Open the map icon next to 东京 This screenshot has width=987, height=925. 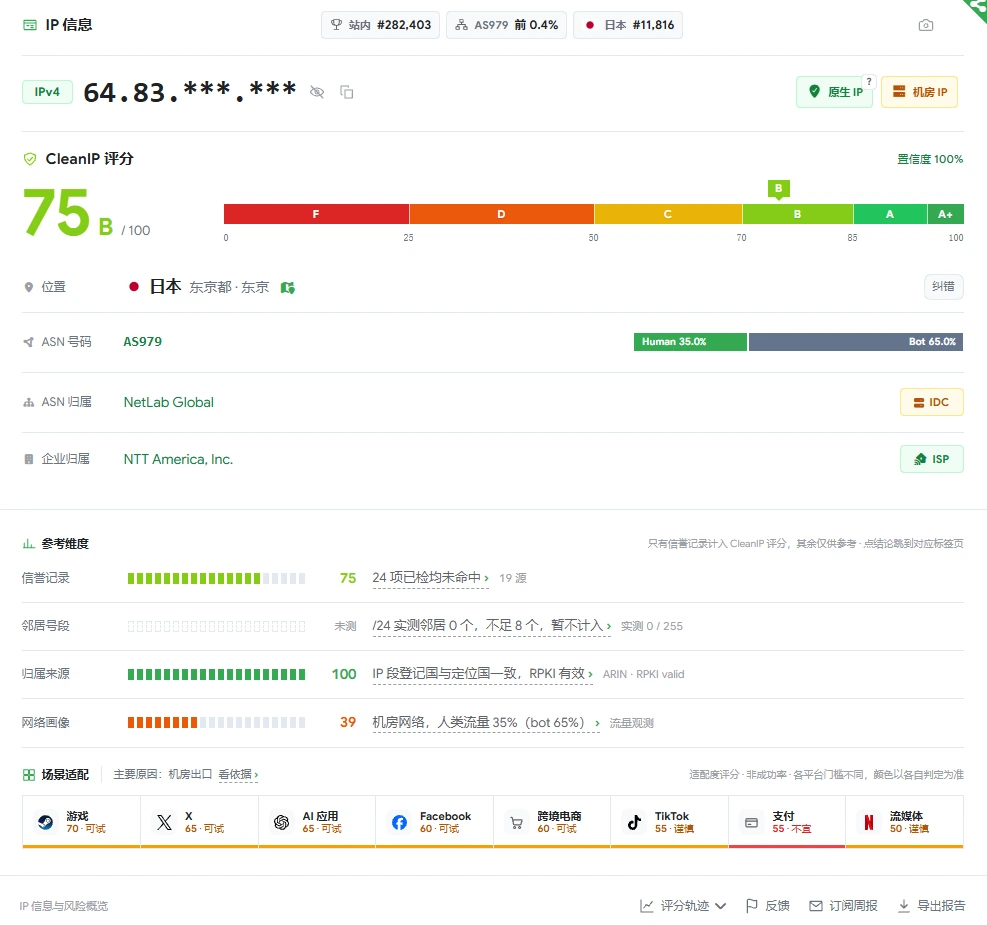point(288,288)
